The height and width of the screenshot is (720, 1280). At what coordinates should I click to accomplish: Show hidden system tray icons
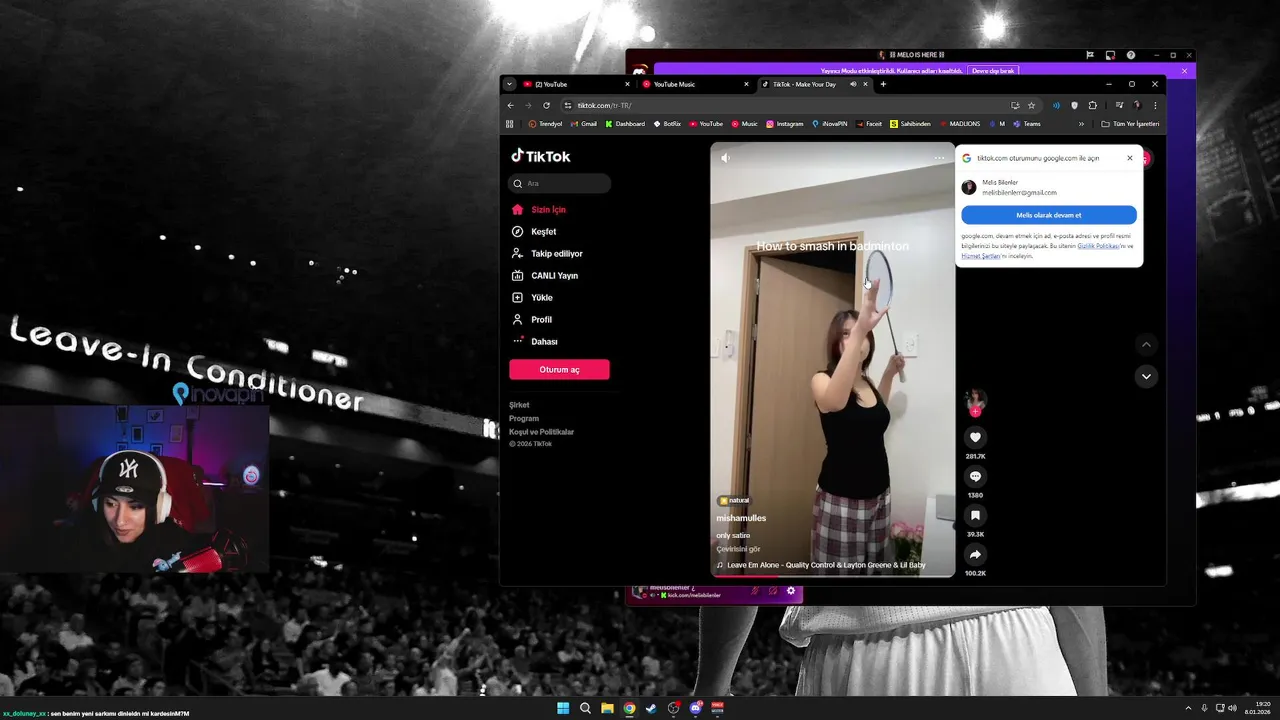click(1188, 708)
